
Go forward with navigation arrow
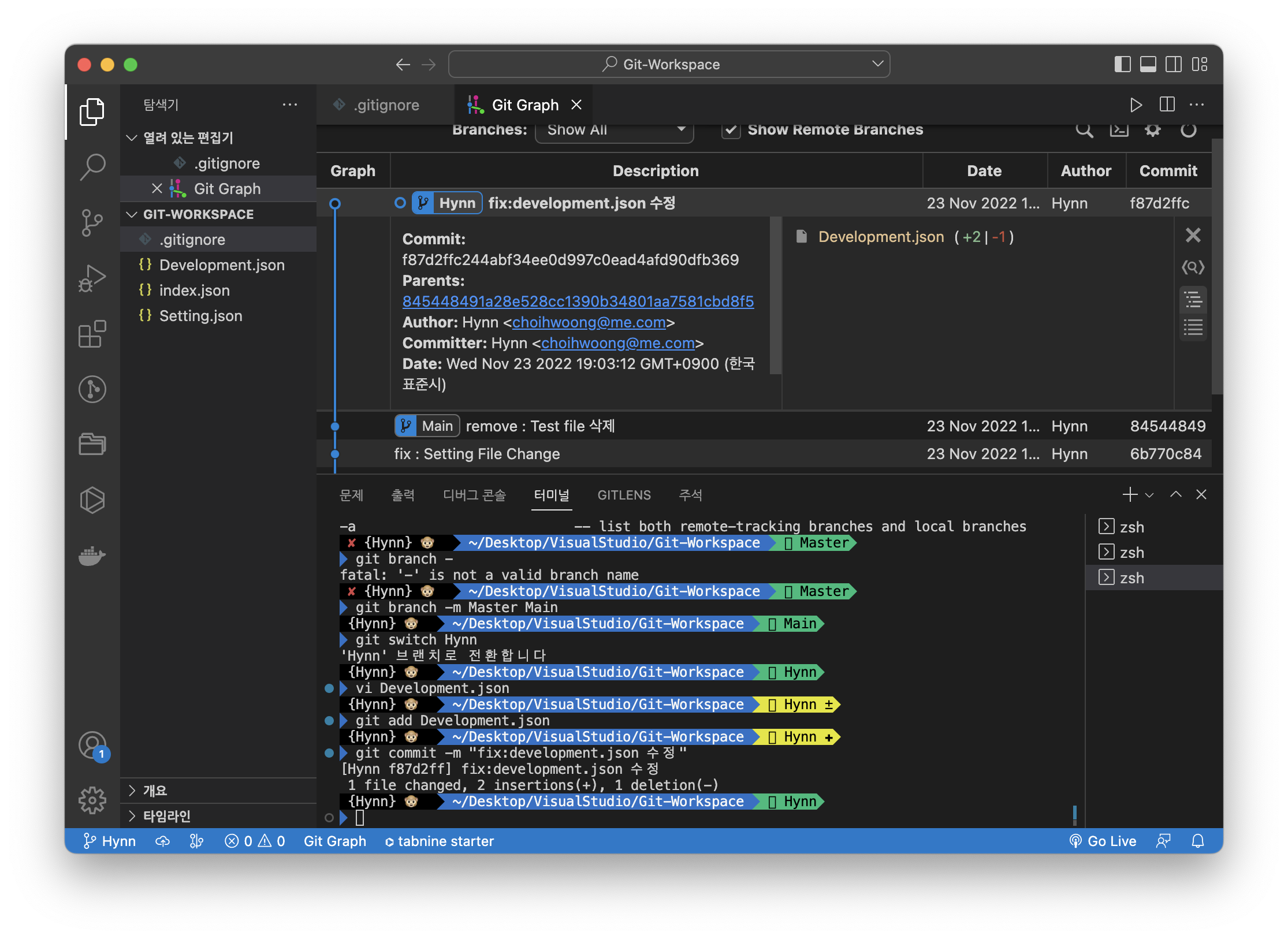pyautogui.click(x=429, y=65)
